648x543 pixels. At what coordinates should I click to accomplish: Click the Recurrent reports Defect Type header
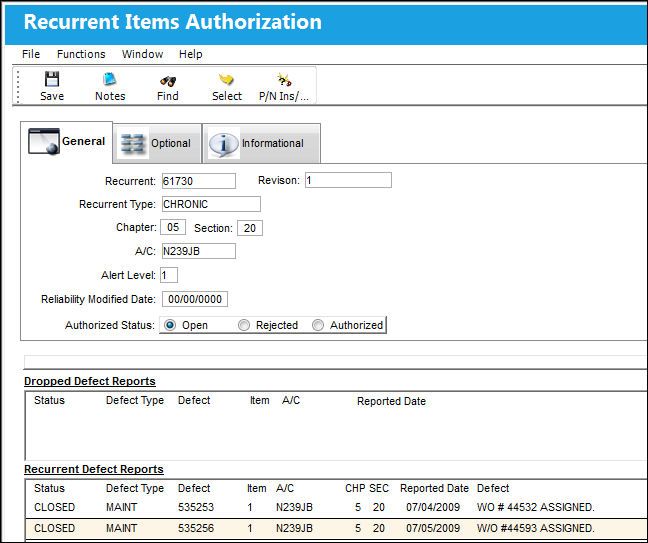click(135, 488)
